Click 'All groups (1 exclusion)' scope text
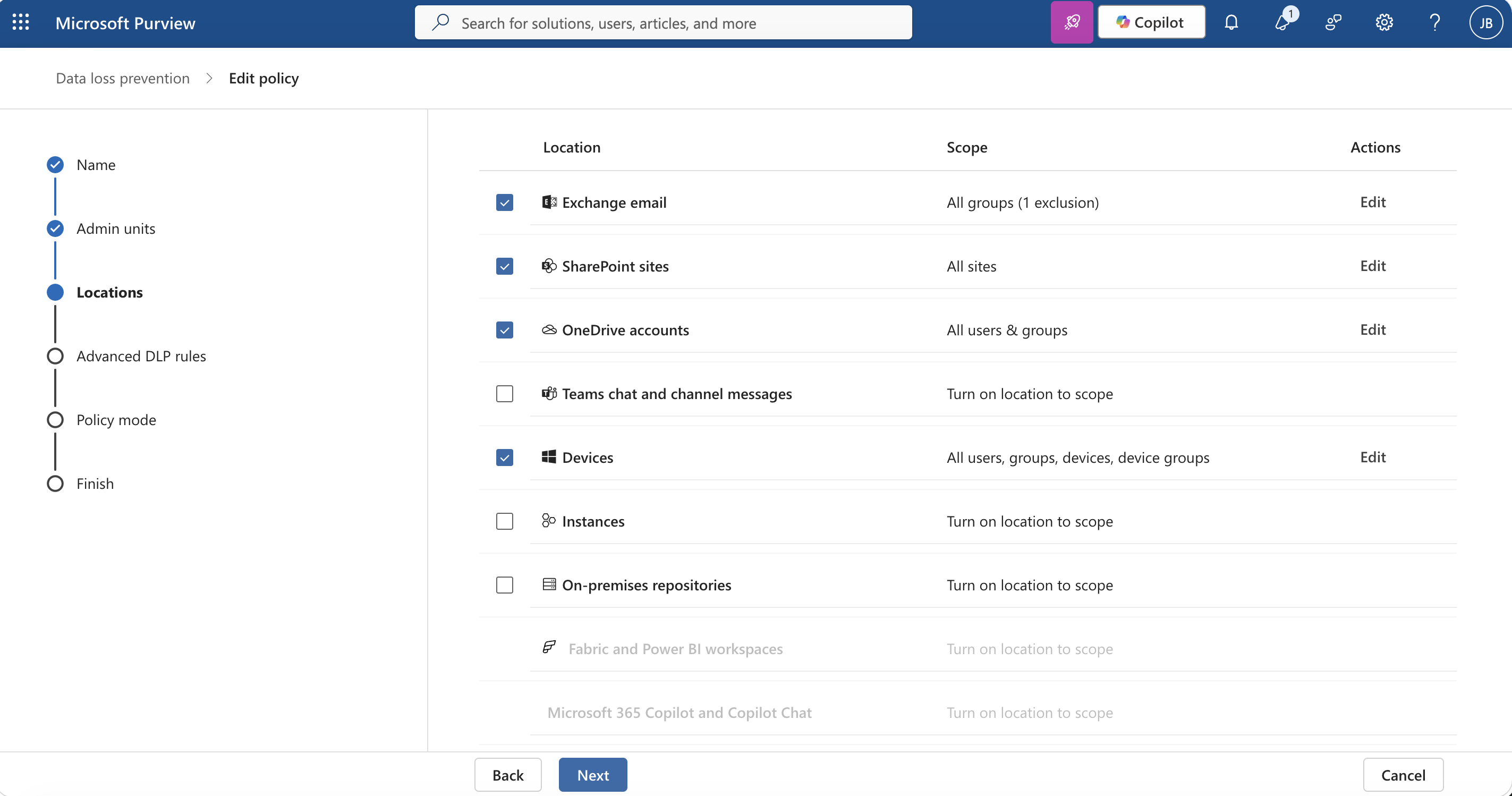This screenshot has height=796, width=1512. [x=1023, y=202]
